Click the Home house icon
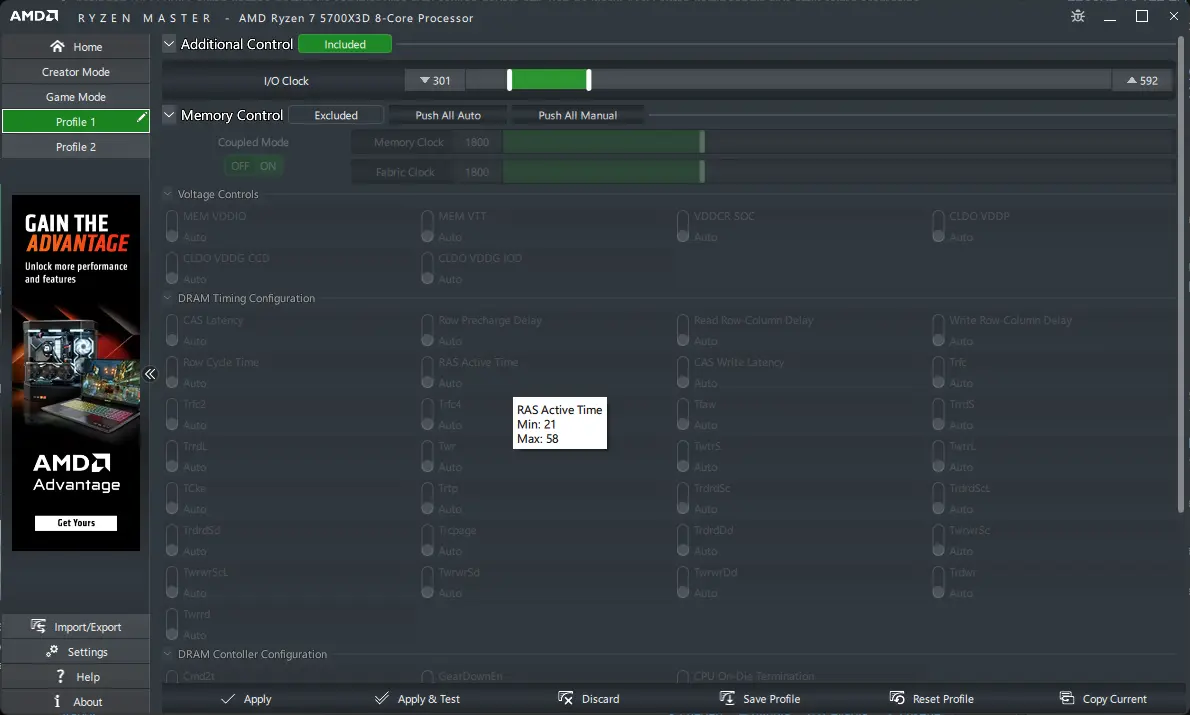The image size is (1190, 715). click(57, 46)
